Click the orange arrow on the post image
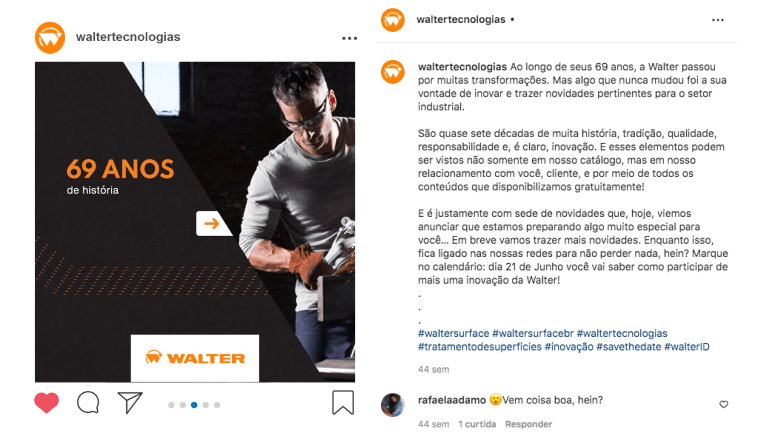The width and height of the screenshot is (757, 447). click(211, 224)
